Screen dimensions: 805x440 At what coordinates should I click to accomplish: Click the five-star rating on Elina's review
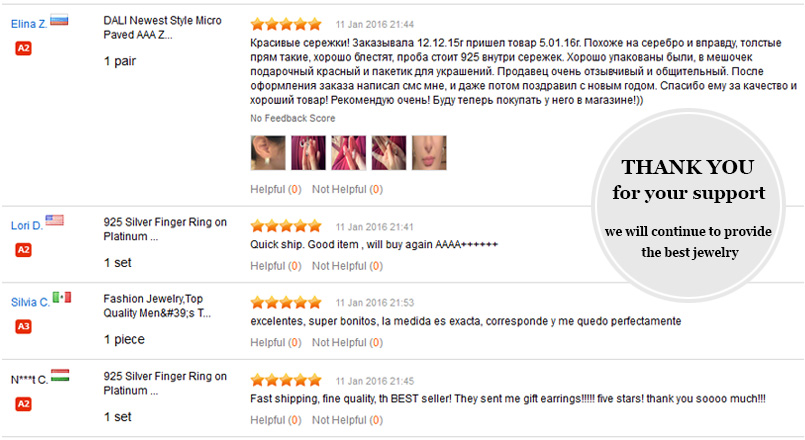pyautogui.click(x=286, y=24)
